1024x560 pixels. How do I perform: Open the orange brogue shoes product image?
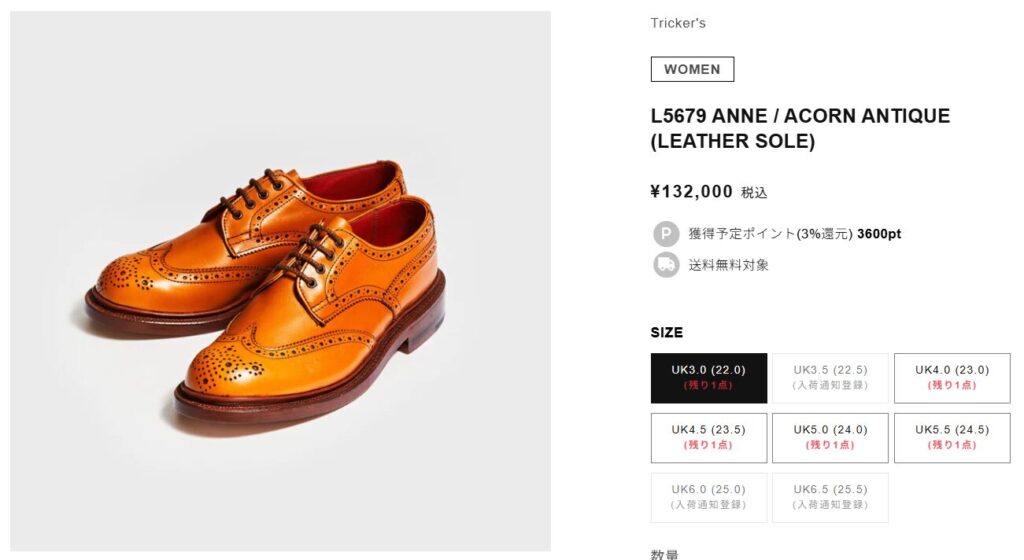280,280
